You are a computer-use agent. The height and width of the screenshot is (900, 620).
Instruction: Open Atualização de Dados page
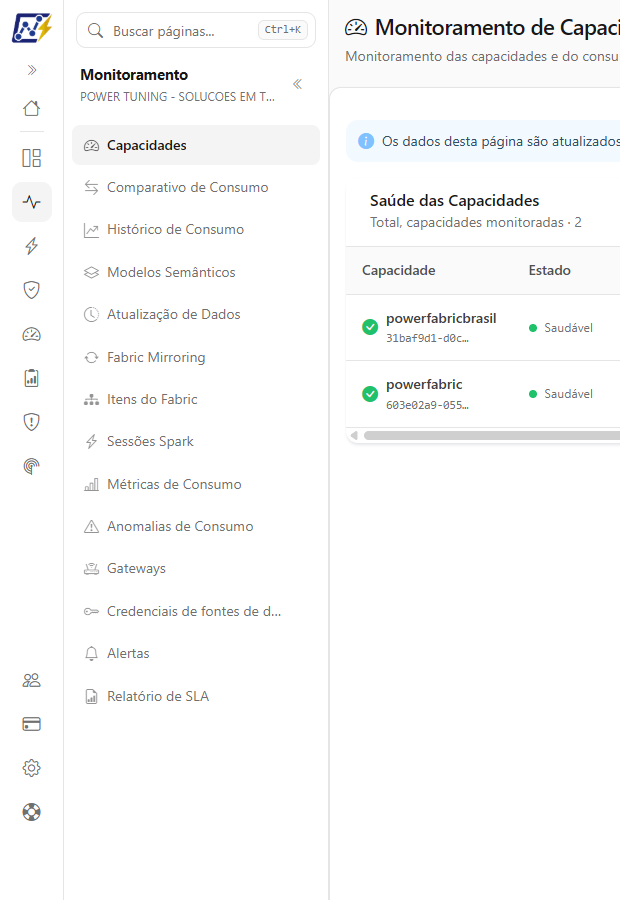point(196,315)
